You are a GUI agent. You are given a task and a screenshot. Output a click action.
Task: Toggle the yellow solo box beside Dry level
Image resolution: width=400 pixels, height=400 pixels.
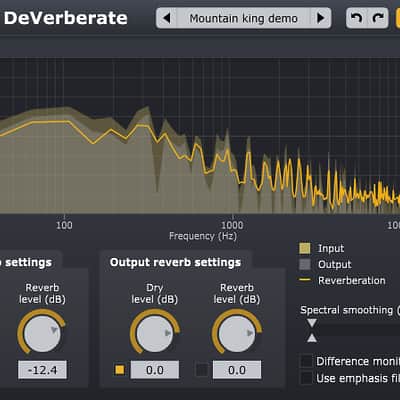[120, 370]
